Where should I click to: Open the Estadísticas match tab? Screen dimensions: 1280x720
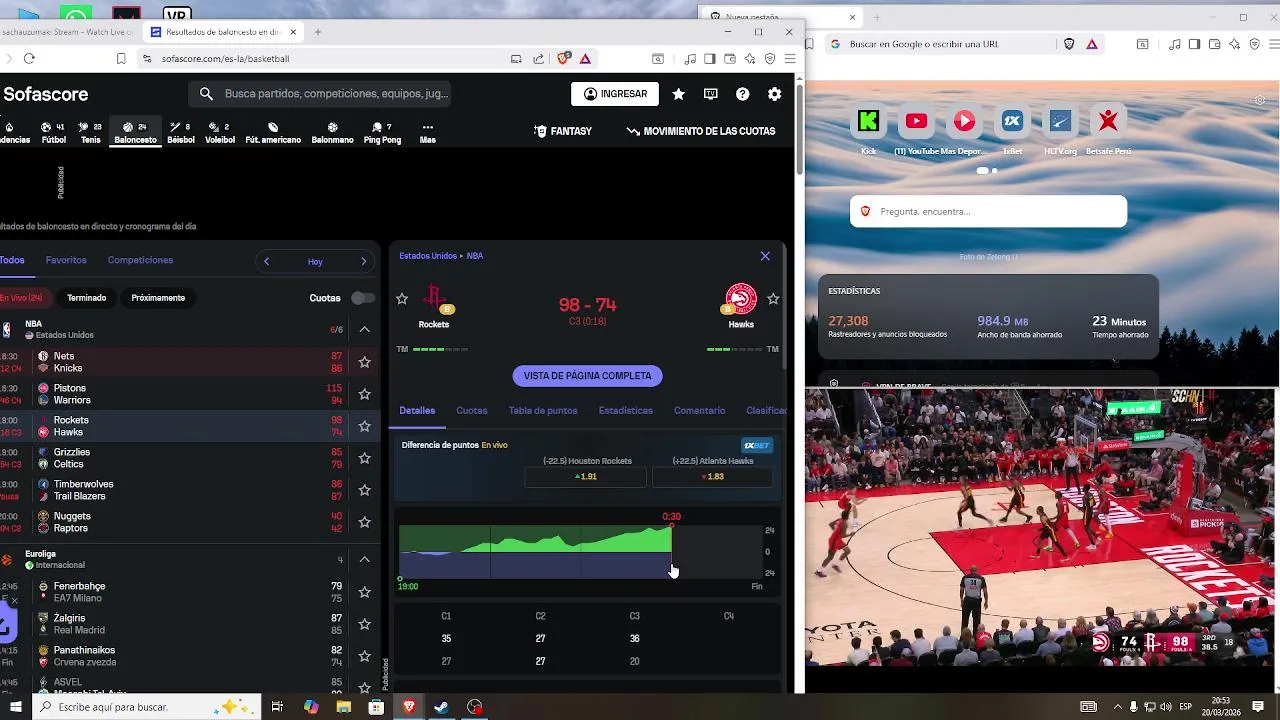(625, 410)
